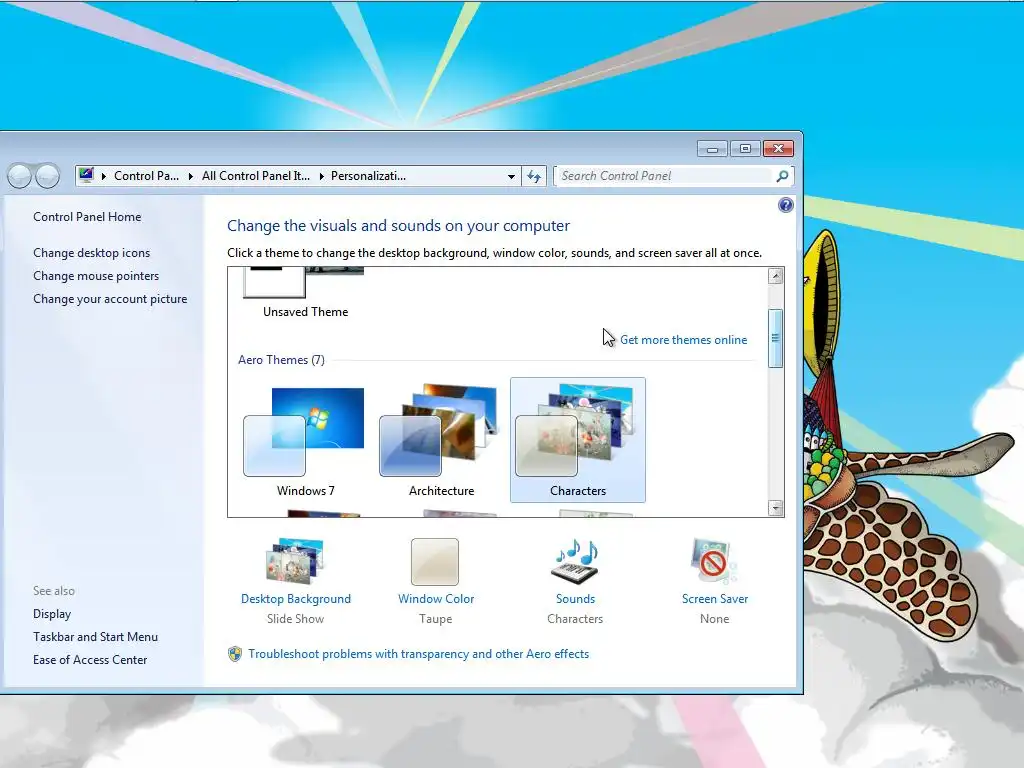Select the Architecture theme
The image size is (1024, 768).
[441, 441]
